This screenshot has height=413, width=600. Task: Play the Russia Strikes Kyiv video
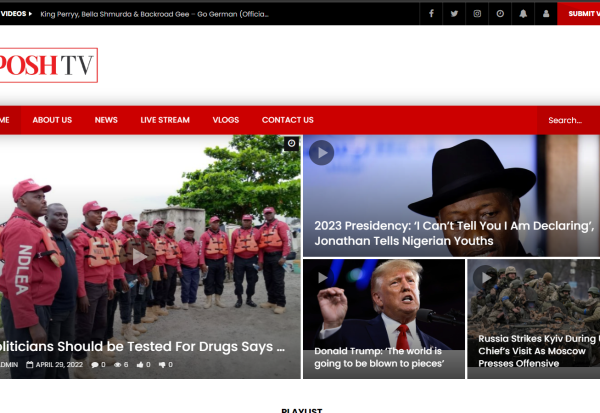(486, 278)
